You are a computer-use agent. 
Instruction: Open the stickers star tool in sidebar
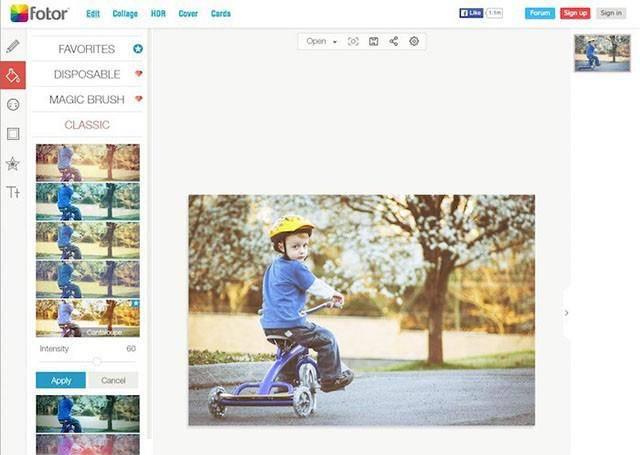[13, 164]
